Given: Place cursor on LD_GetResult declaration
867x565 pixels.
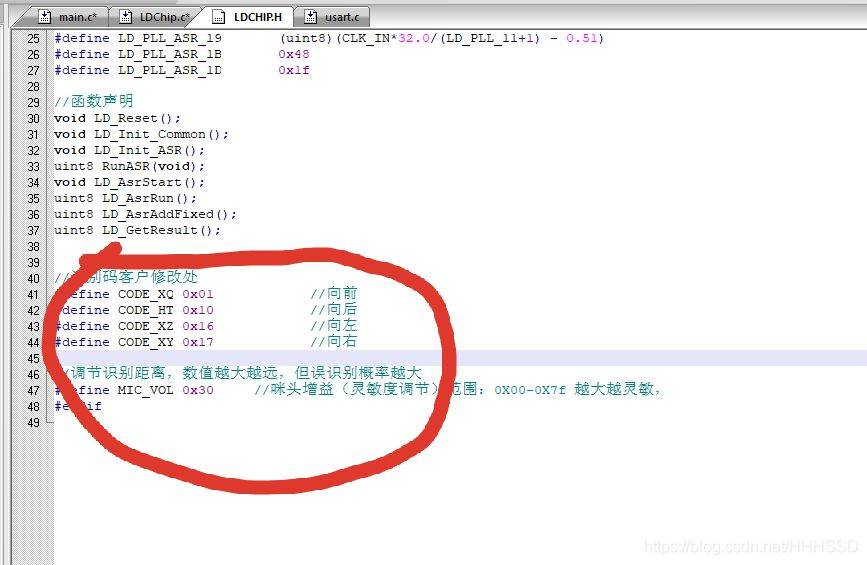Looking at the screenshot, I should click(158, 230).
